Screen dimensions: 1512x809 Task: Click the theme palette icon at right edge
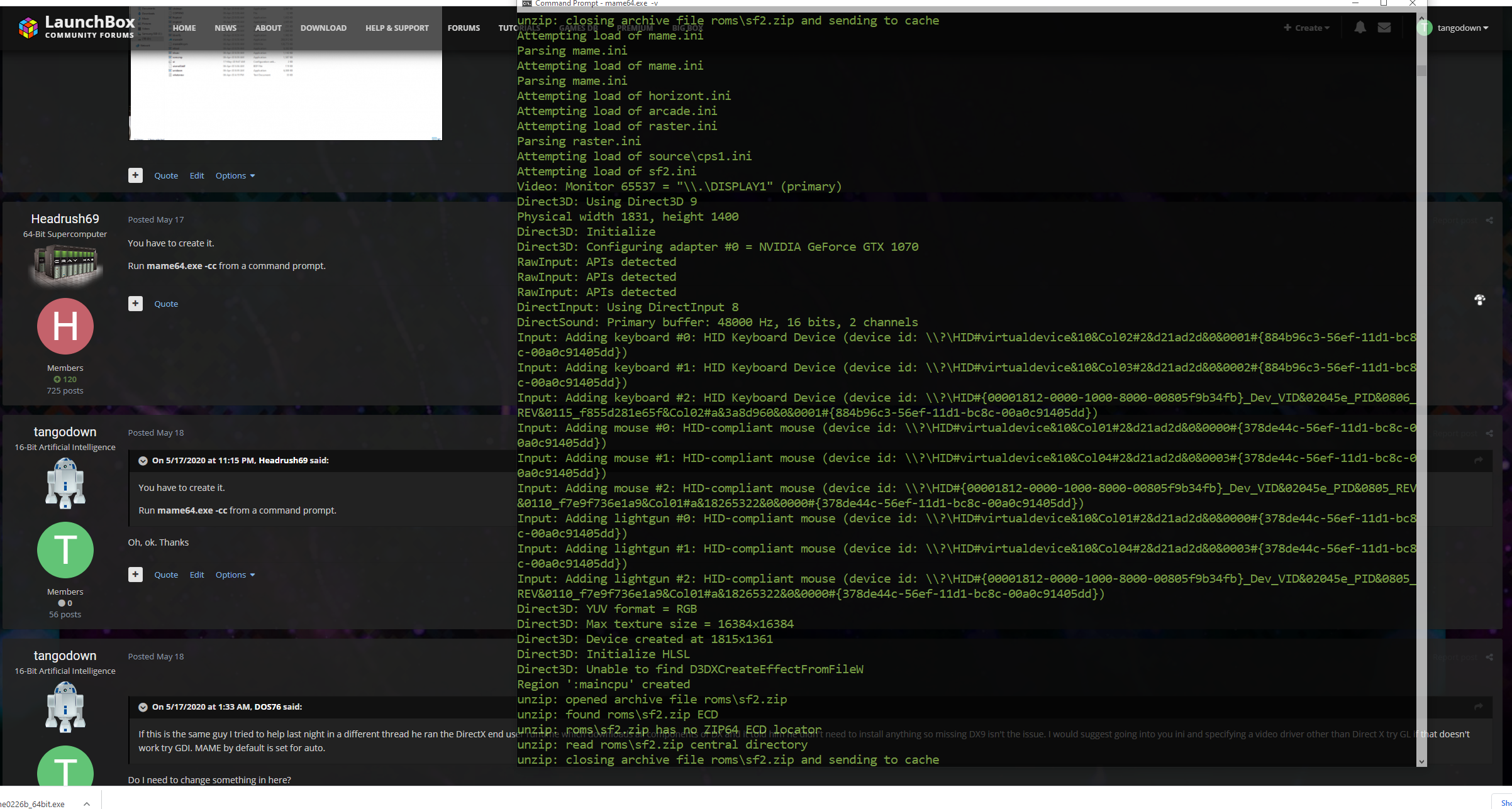[1480, 300]
